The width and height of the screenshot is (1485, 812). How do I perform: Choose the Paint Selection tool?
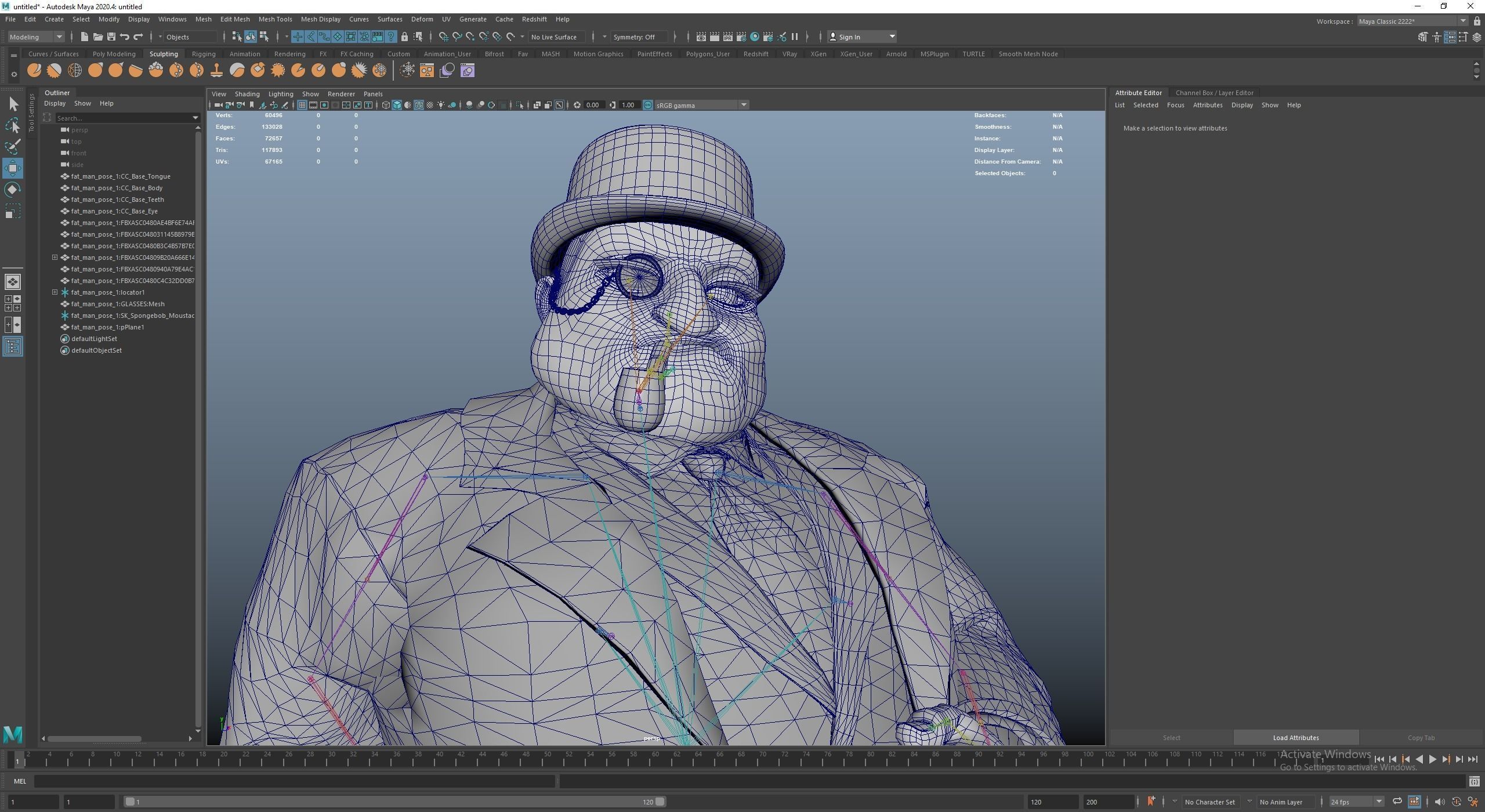[x=13, y=147]
